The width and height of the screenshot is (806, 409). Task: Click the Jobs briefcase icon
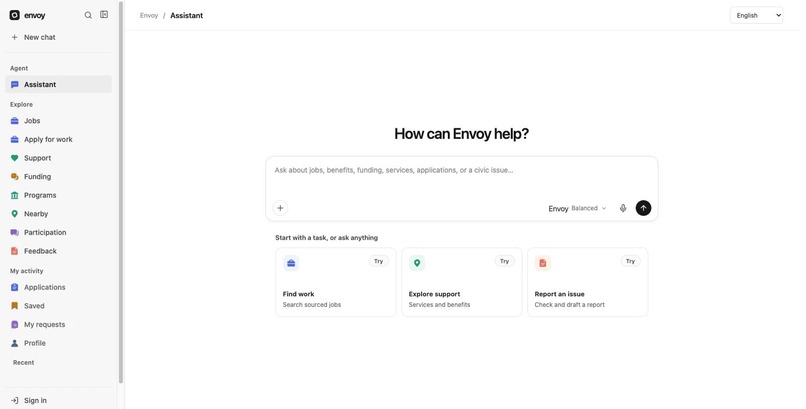pos(14,121)
